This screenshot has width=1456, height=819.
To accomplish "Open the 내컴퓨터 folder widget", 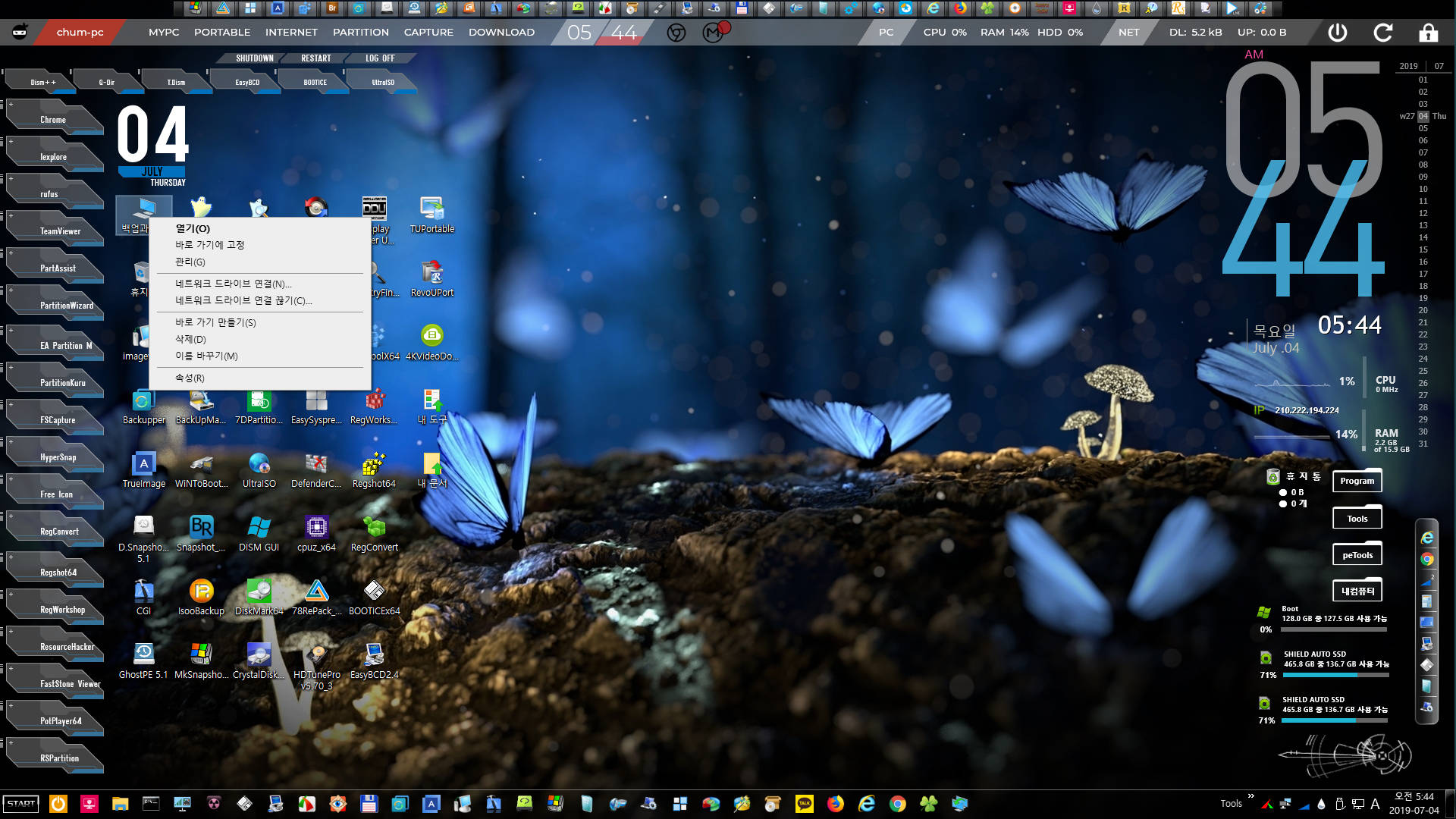I will click(1357, 591).
